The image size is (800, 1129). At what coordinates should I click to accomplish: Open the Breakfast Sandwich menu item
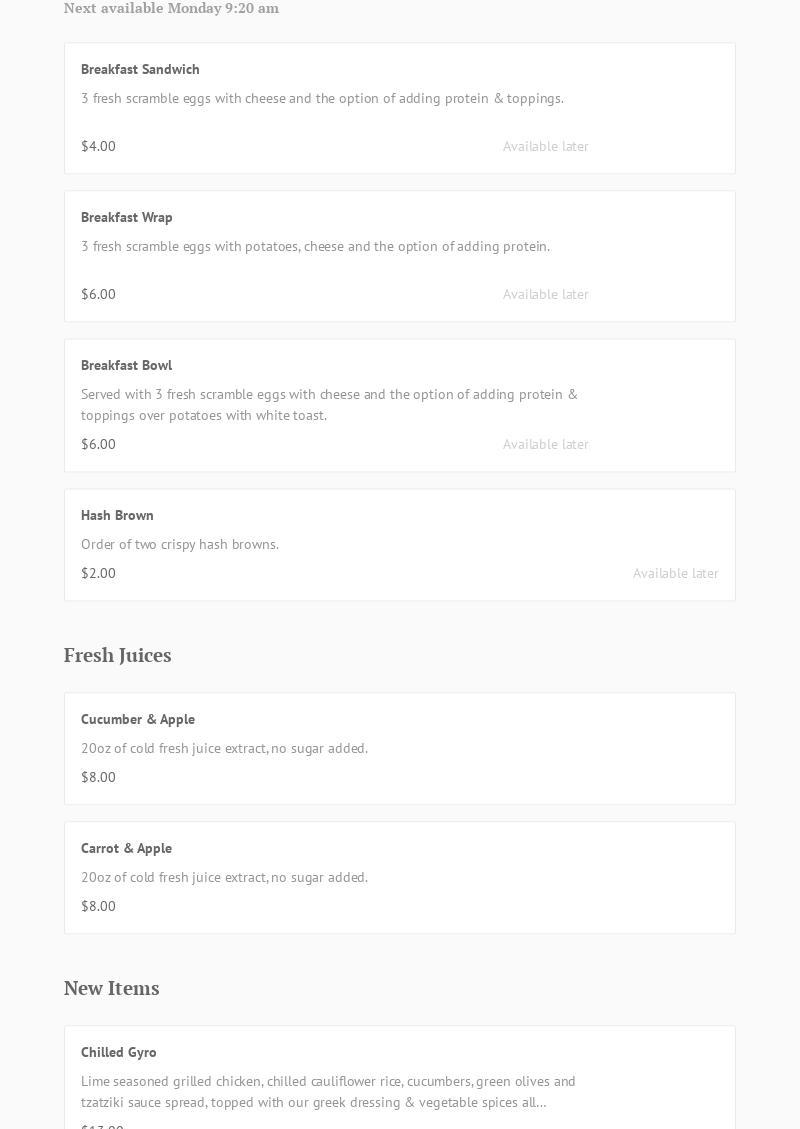point(140,69)
